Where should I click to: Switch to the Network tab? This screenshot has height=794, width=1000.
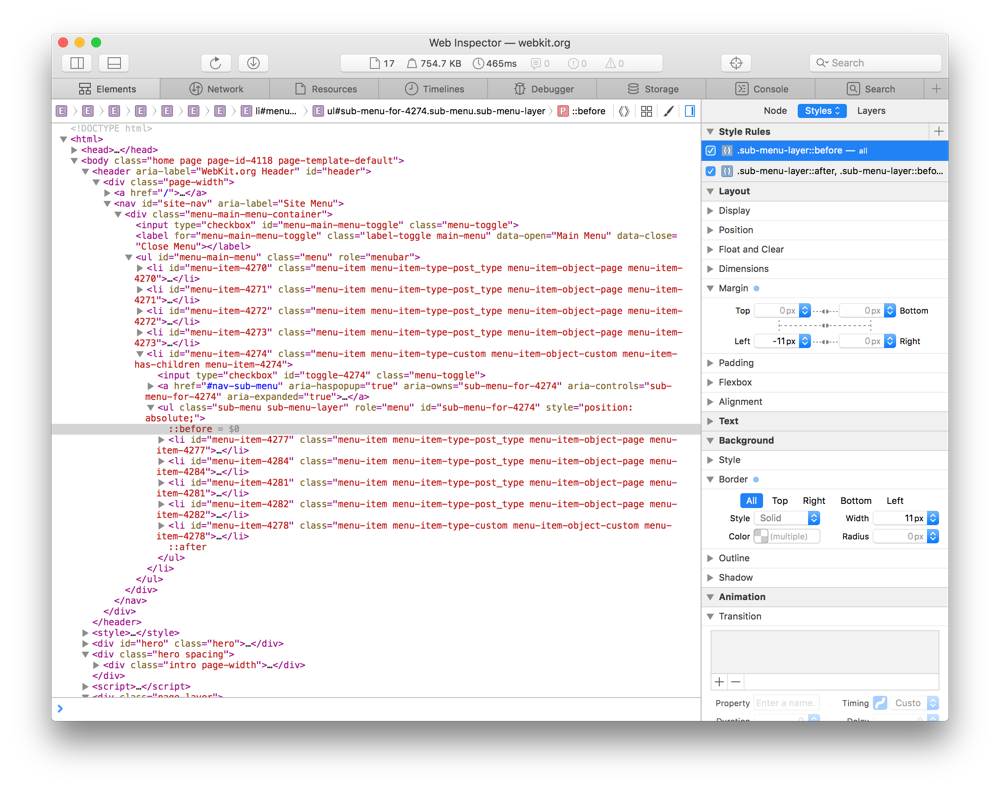point(215,89)
